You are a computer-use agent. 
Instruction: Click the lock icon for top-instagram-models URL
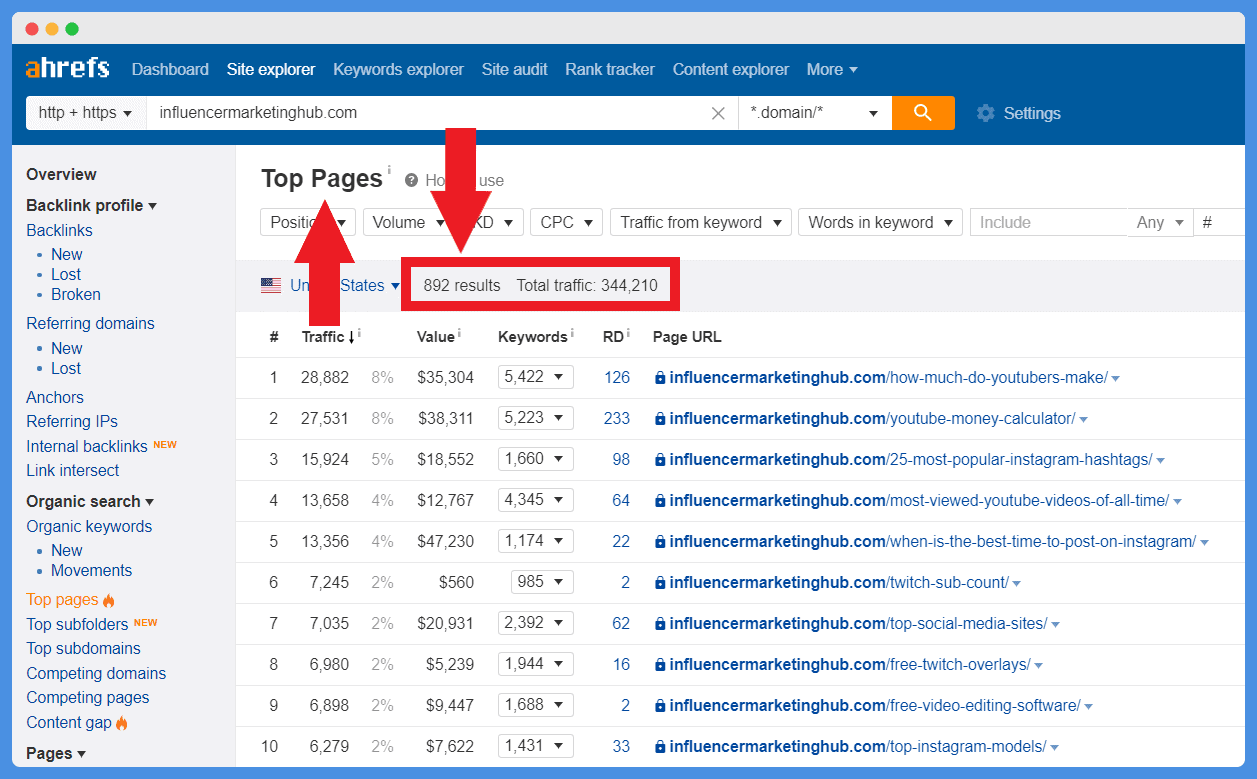pyautogui.click(x=659, y=747)
